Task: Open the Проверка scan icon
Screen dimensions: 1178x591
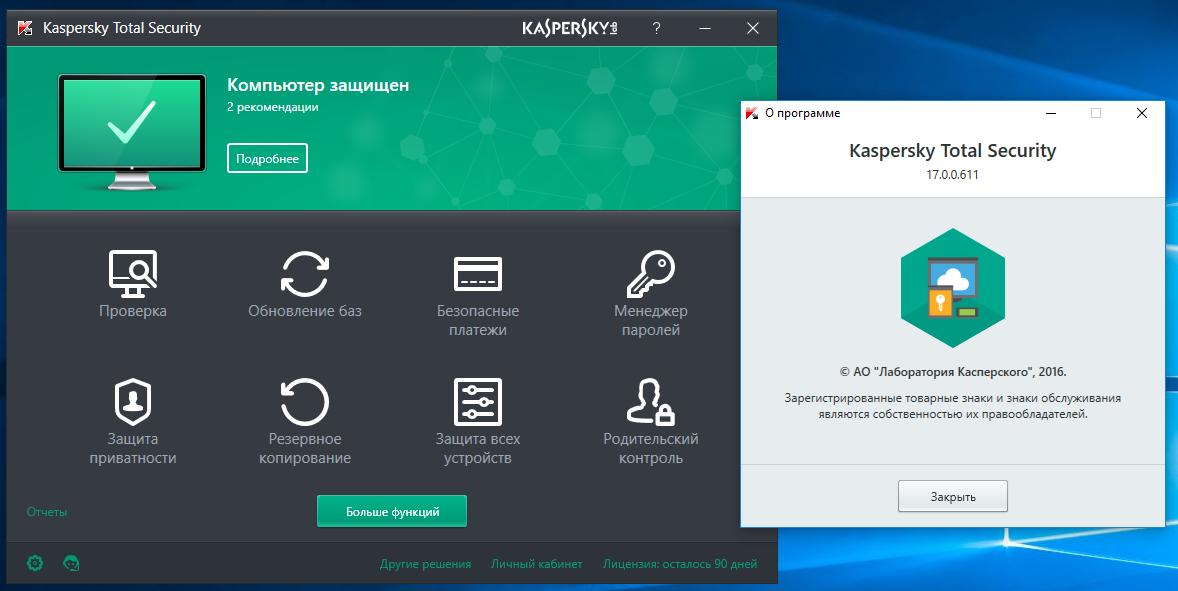Action: [x=133, y=273]
